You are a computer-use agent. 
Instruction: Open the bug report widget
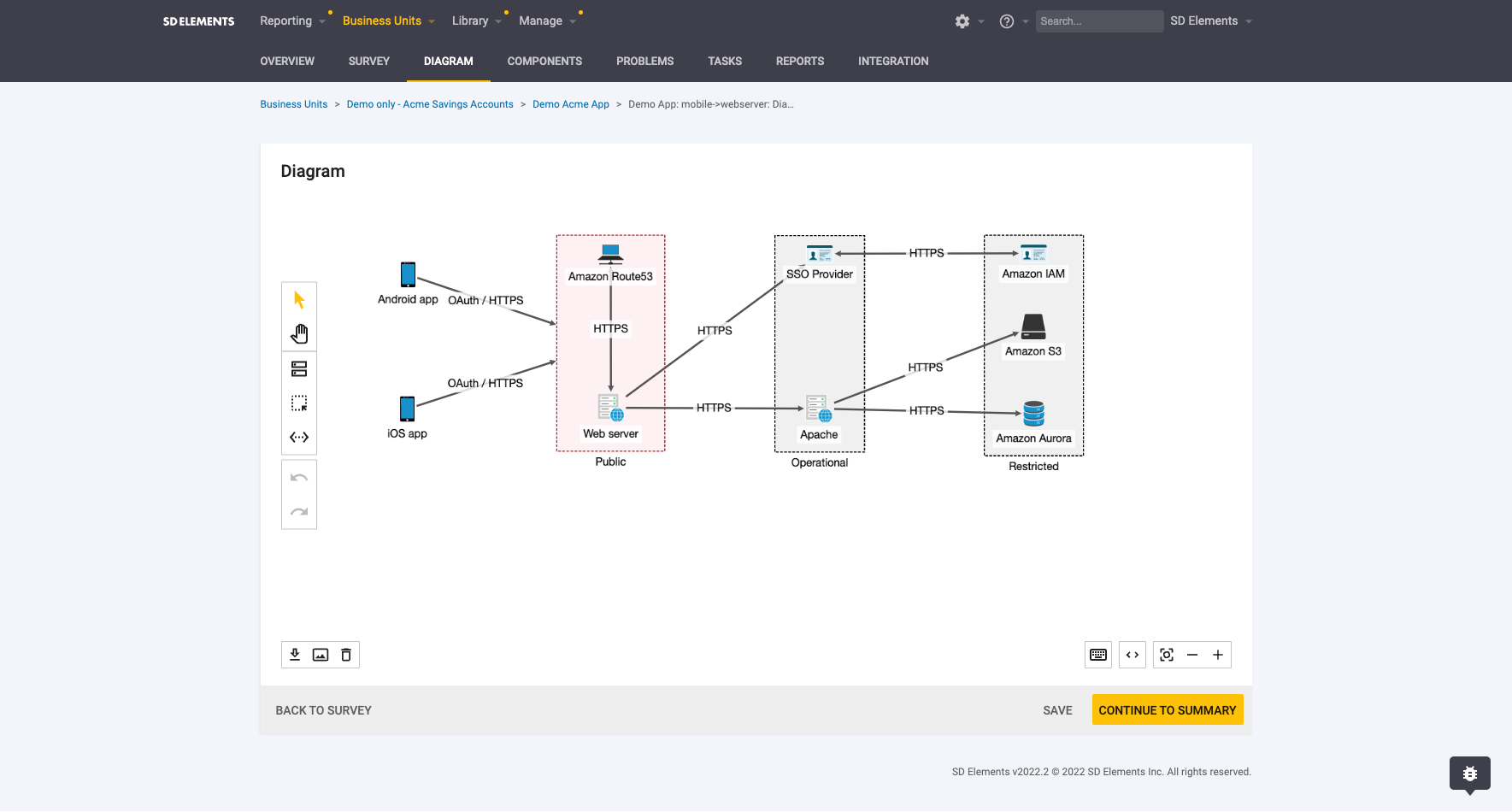coord(1470,774)
